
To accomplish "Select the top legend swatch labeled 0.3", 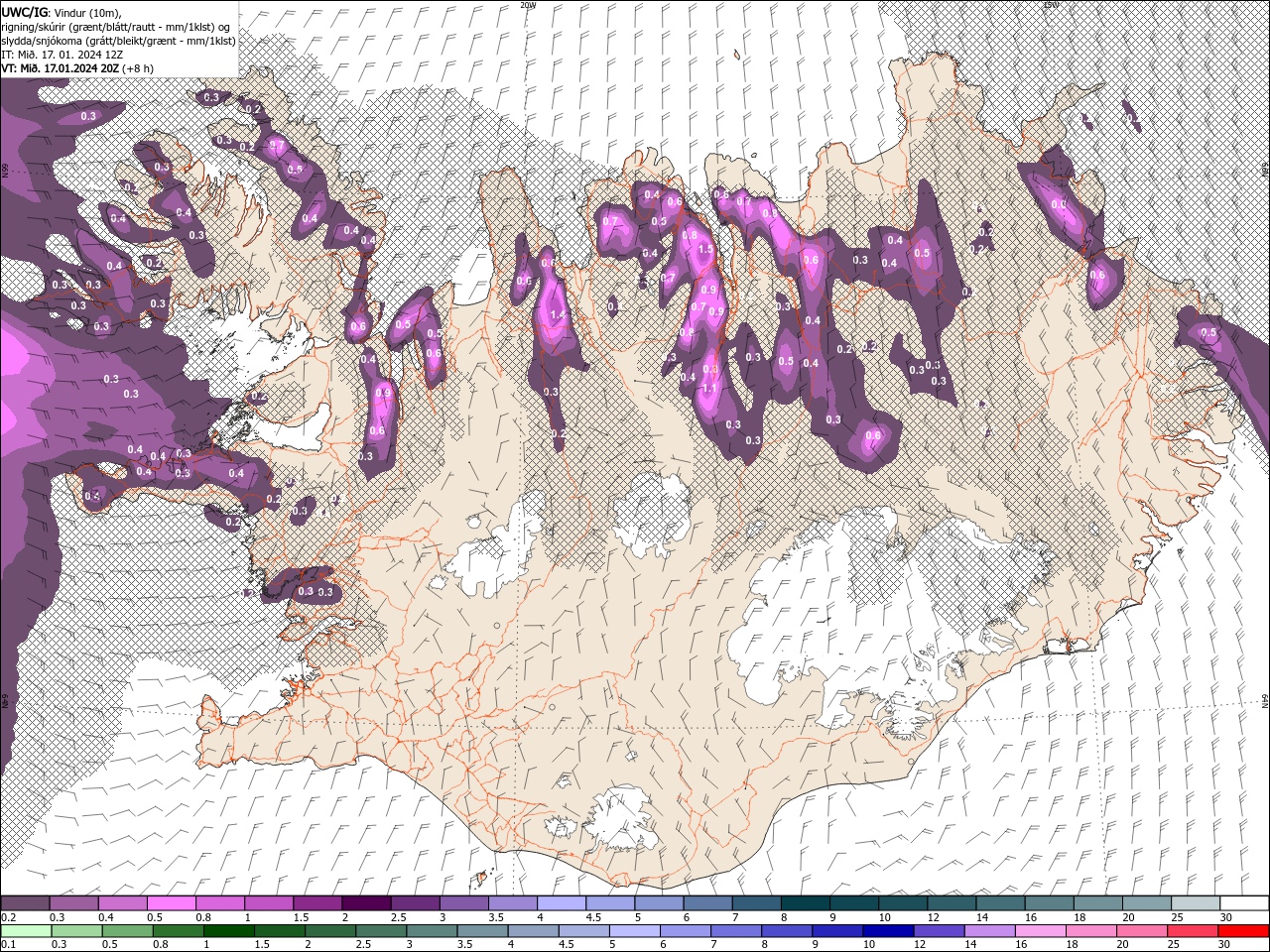I will click(73, 903).
